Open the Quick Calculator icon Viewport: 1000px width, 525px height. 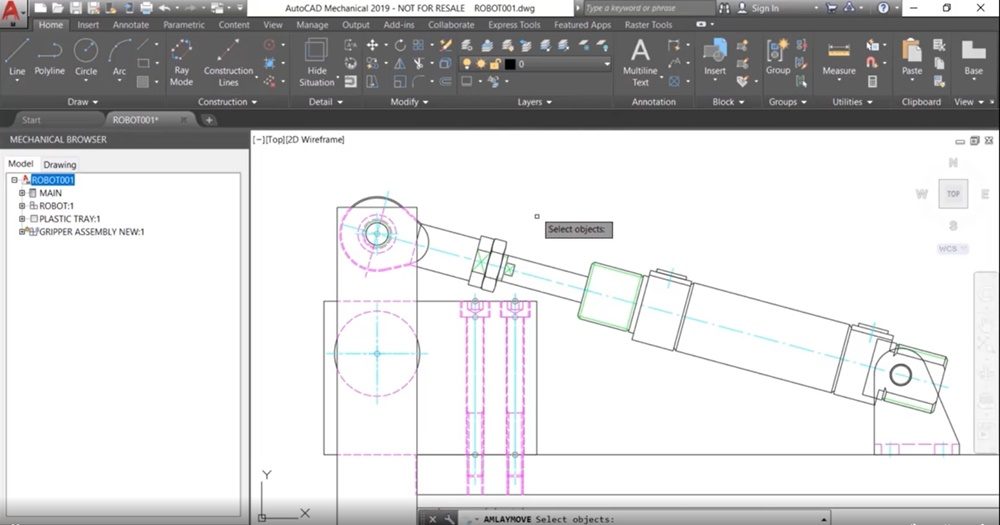pyautogui.click(x=872, y=81)
